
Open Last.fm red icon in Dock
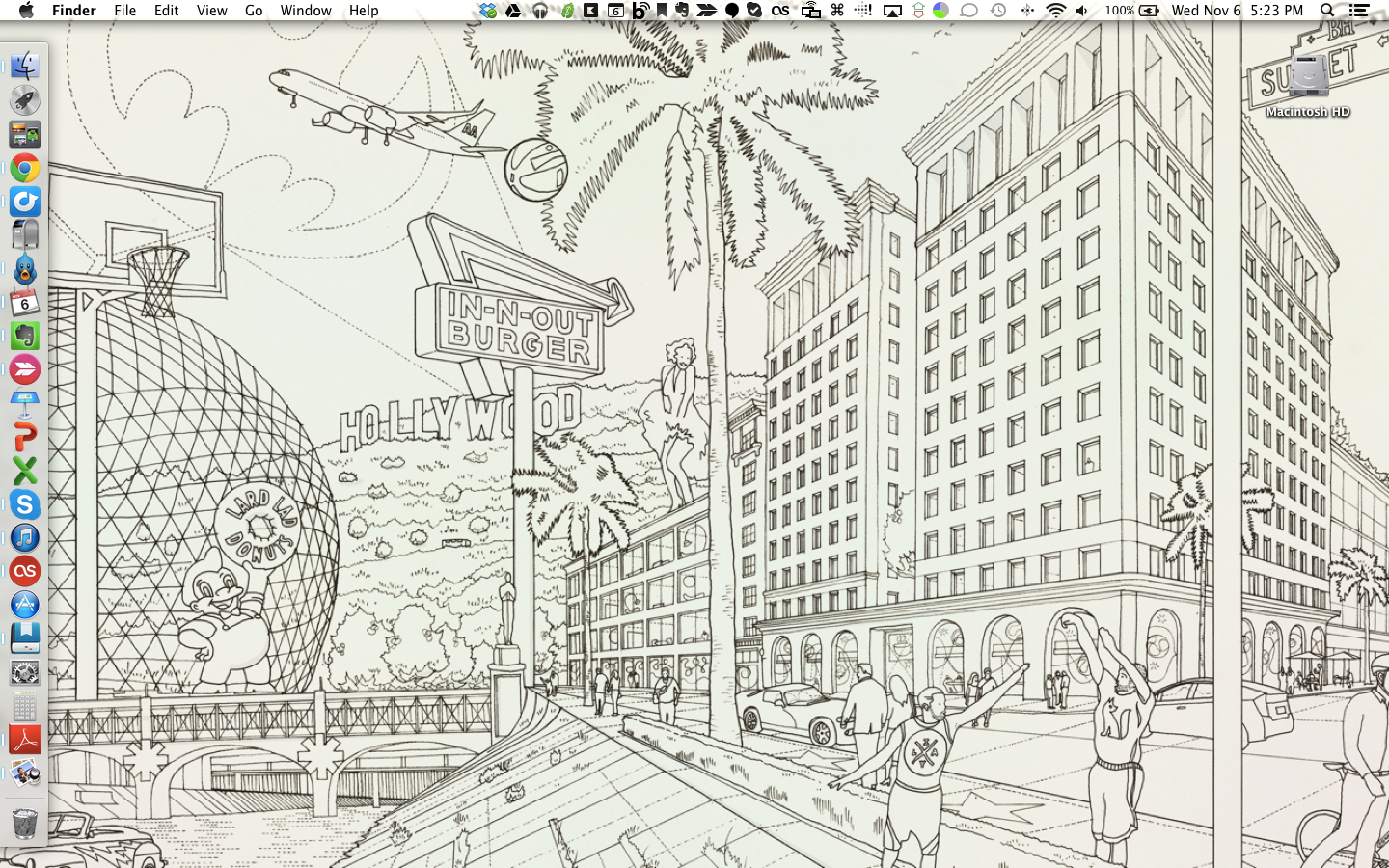pyautogui.click(x=25, y=571)
